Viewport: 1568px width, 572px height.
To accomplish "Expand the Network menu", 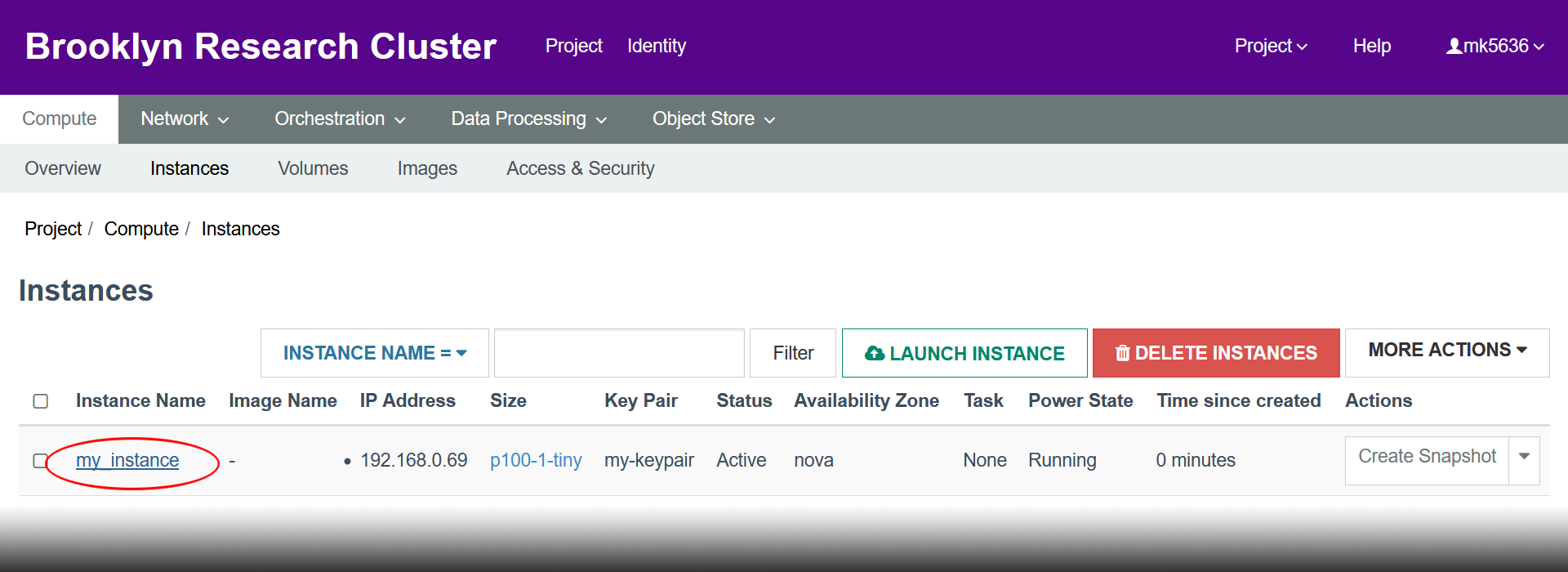I will tap(185, 119).
